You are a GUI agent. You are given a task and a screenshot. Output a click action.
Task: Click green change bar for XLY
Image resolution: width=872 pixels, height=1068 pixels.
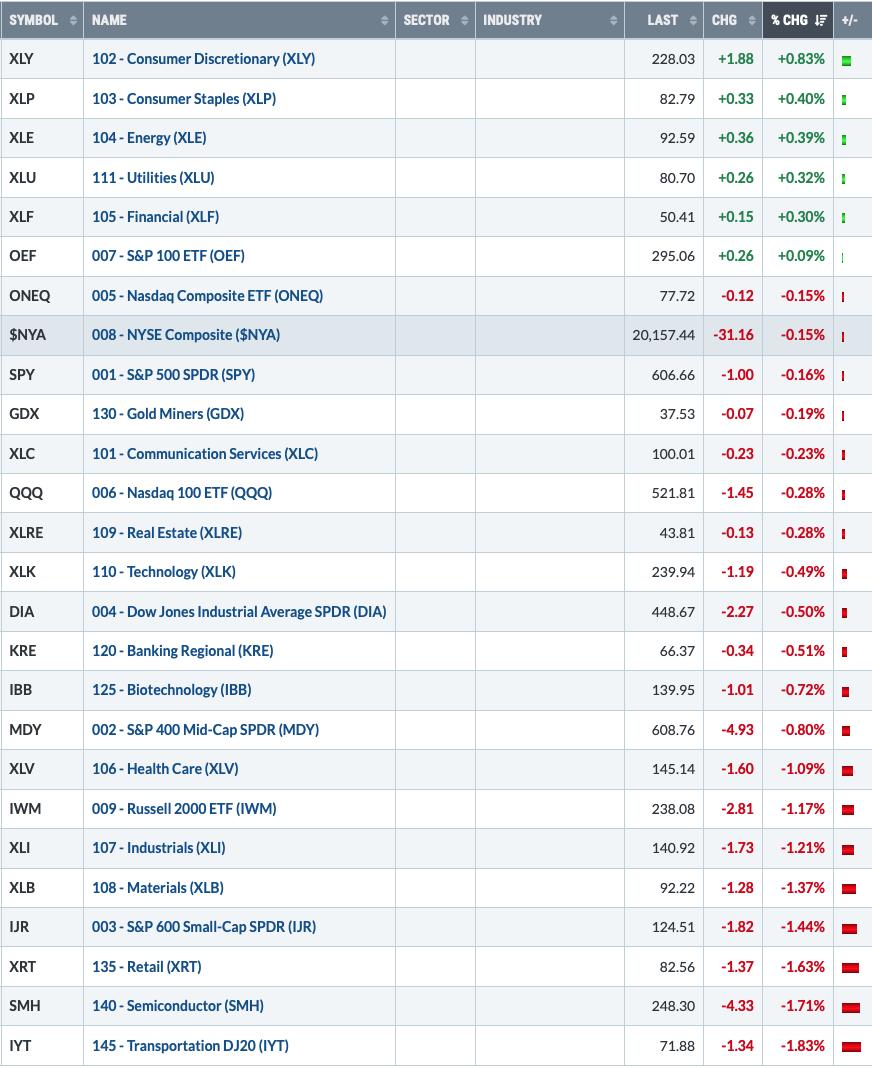coord(847,61)
